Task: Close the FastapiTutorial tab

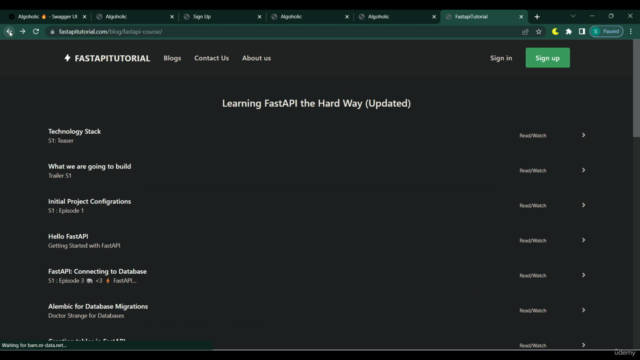Action: pyautogui.click(x=521, y=17)
